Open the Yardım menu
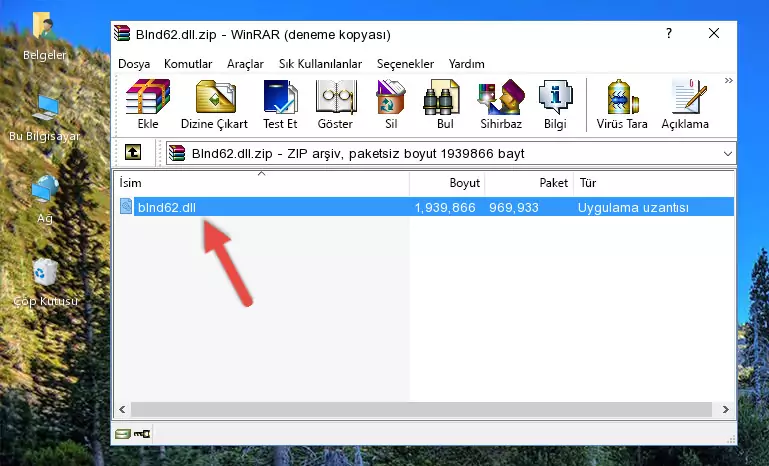The height and width of the screenshot is (466, 769). pyautogui.click(x=466, y=64)
